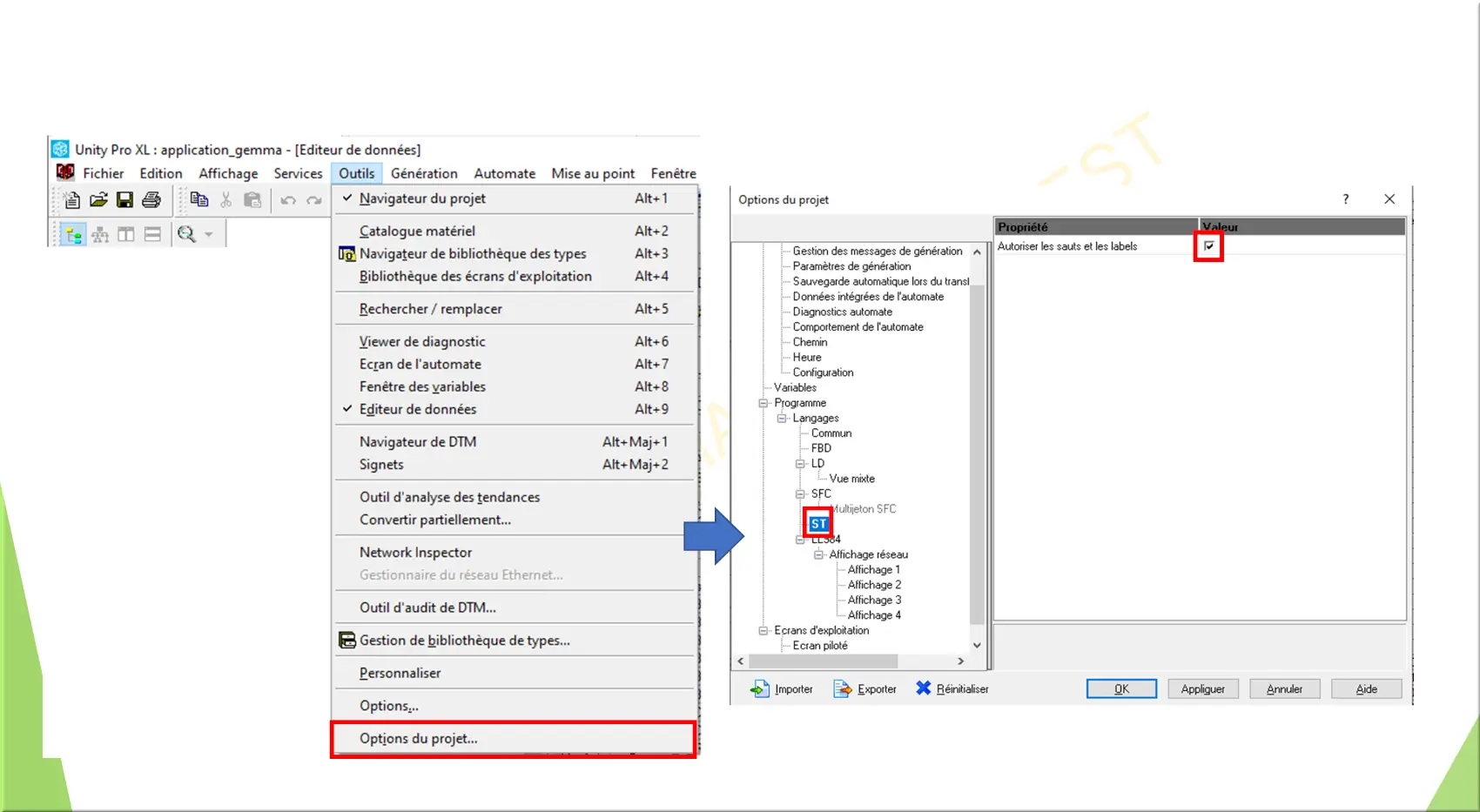Select Network Inspector menu entry
Screen dimensions: 1480x812
tap(514, 553)
